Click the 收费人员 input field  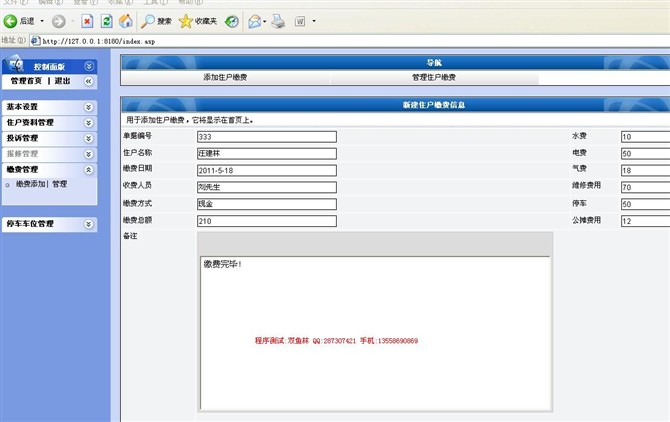pyautogui.click(x=267, y=187)
